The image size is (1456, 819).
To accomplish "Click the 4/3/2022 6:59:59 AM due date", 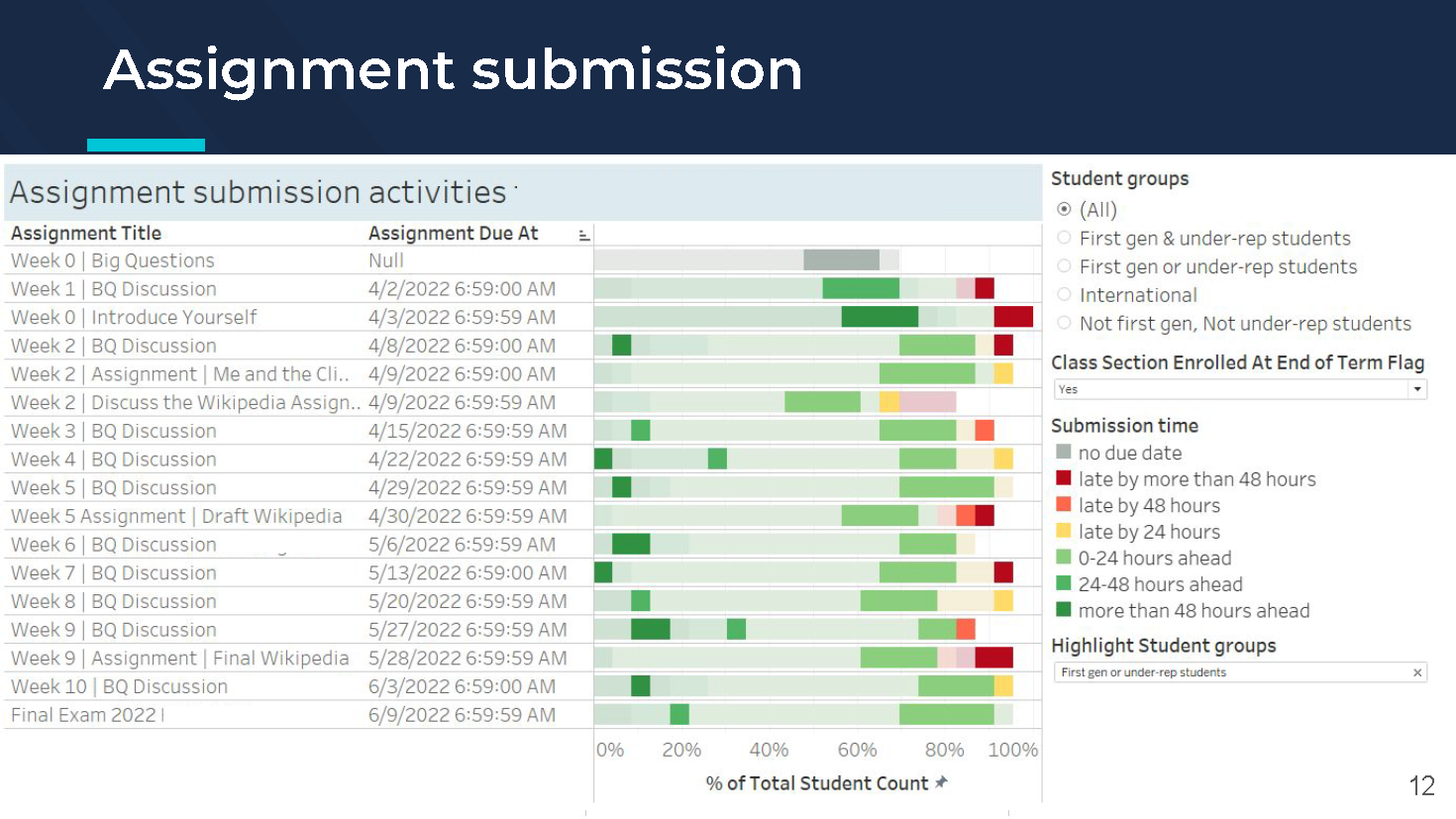I will (462, 317).
